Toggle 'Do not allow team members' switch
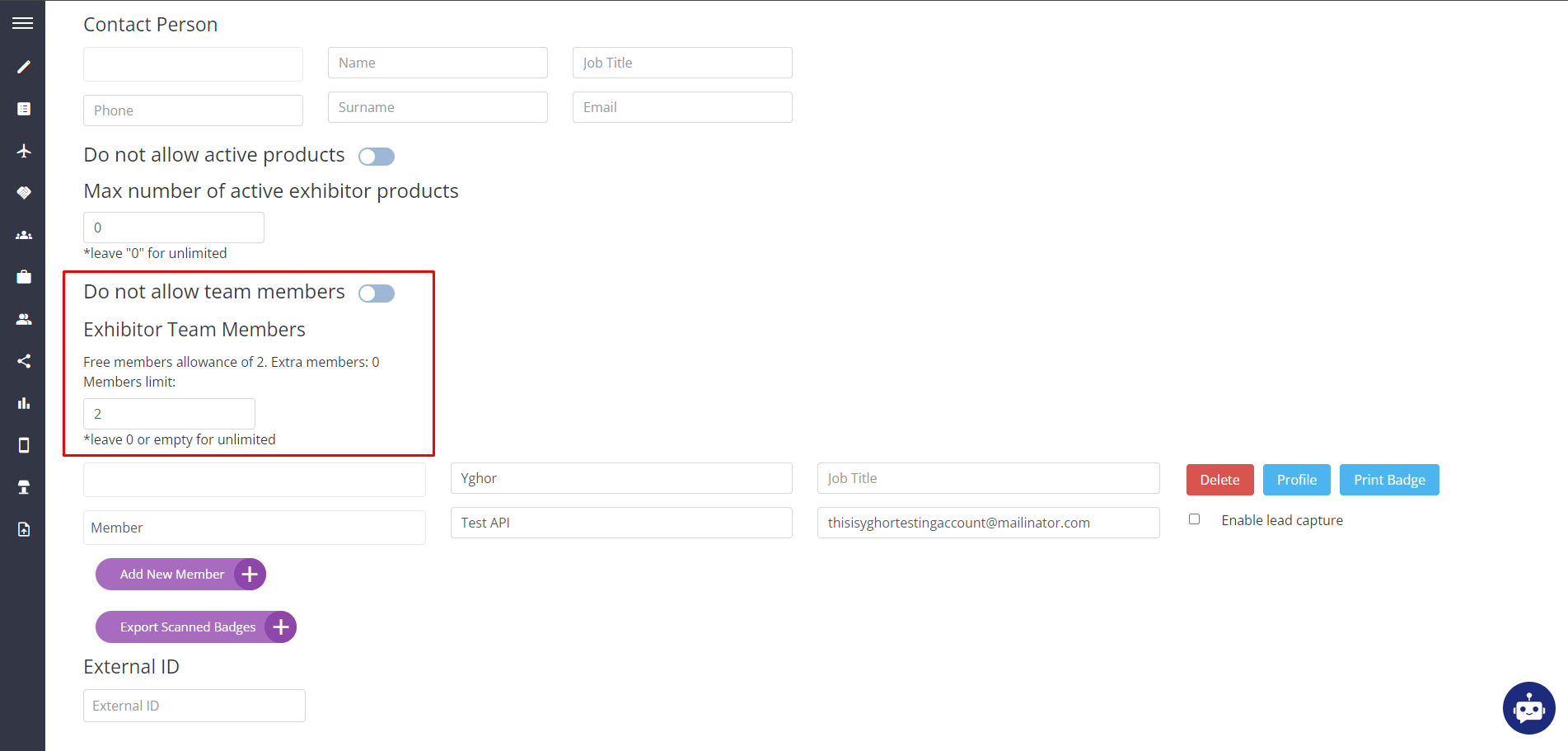 tap(377, 293)
